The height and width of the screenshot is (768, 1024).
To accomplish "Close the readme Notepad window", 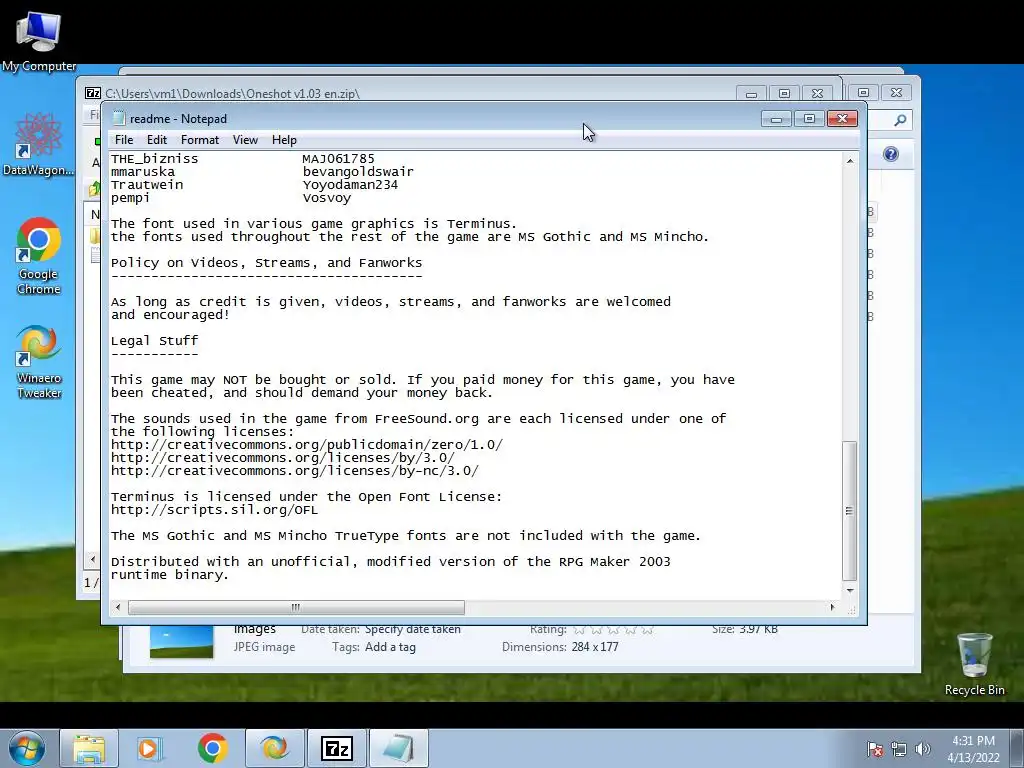I will tap(842, 119).
